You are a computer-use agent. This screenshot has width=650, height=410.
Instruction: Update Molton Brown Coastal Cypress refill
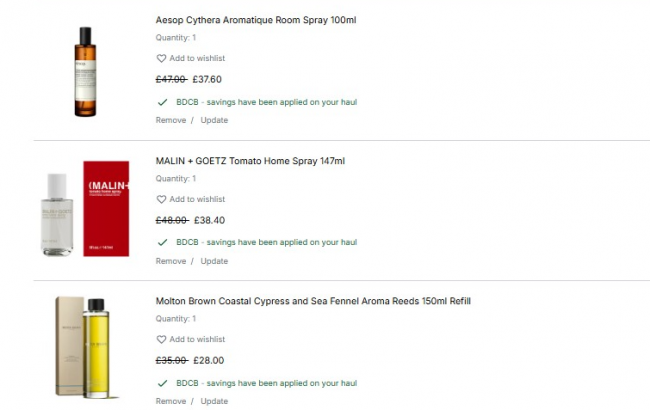[x=214, y=401]
